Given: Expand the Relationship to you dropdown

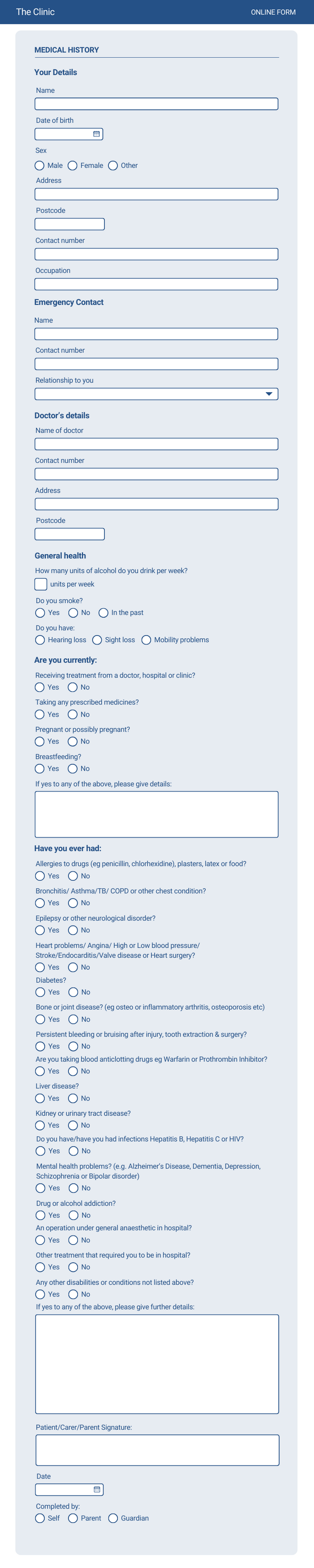Looking at the screenshot, I should click(x=268, y=394).
